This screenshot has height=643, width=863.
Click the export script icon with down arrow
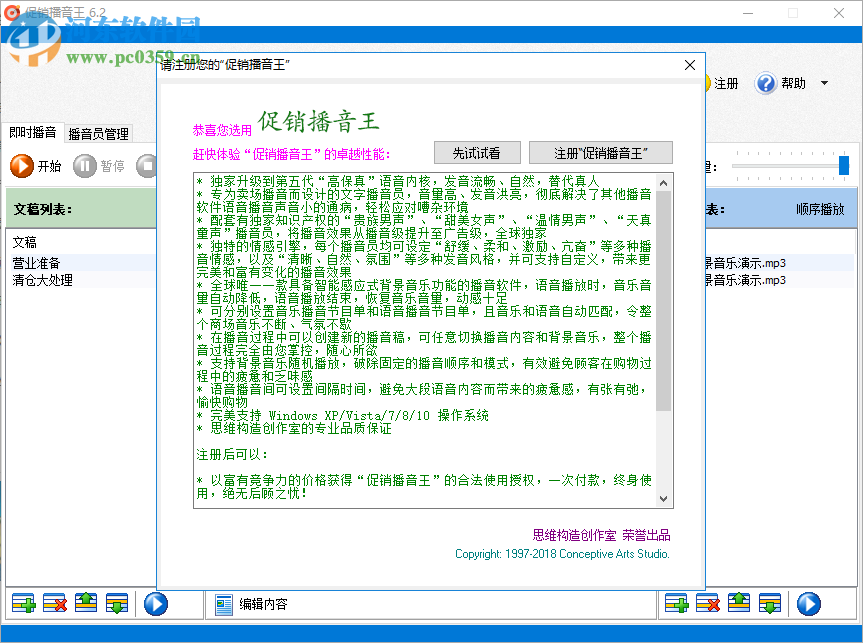(x=116, y=603)
